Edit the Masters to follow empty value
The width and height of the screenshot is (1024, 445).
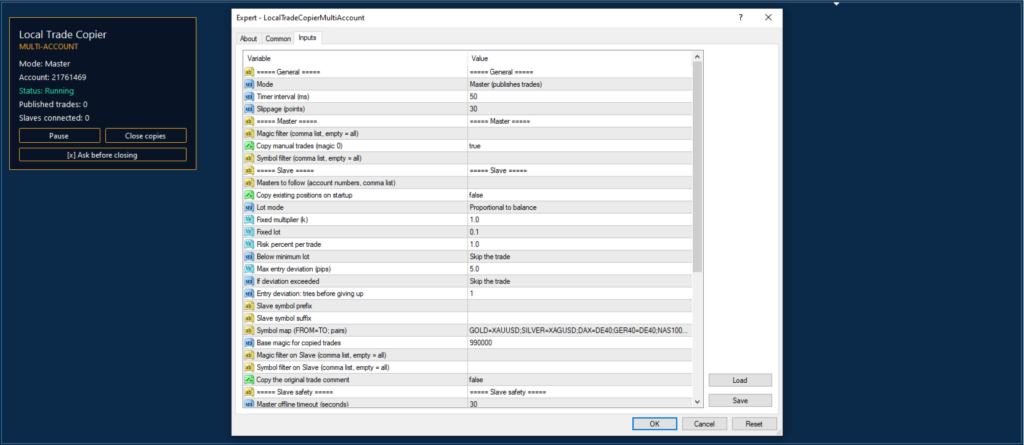click(x=579, y=183)
